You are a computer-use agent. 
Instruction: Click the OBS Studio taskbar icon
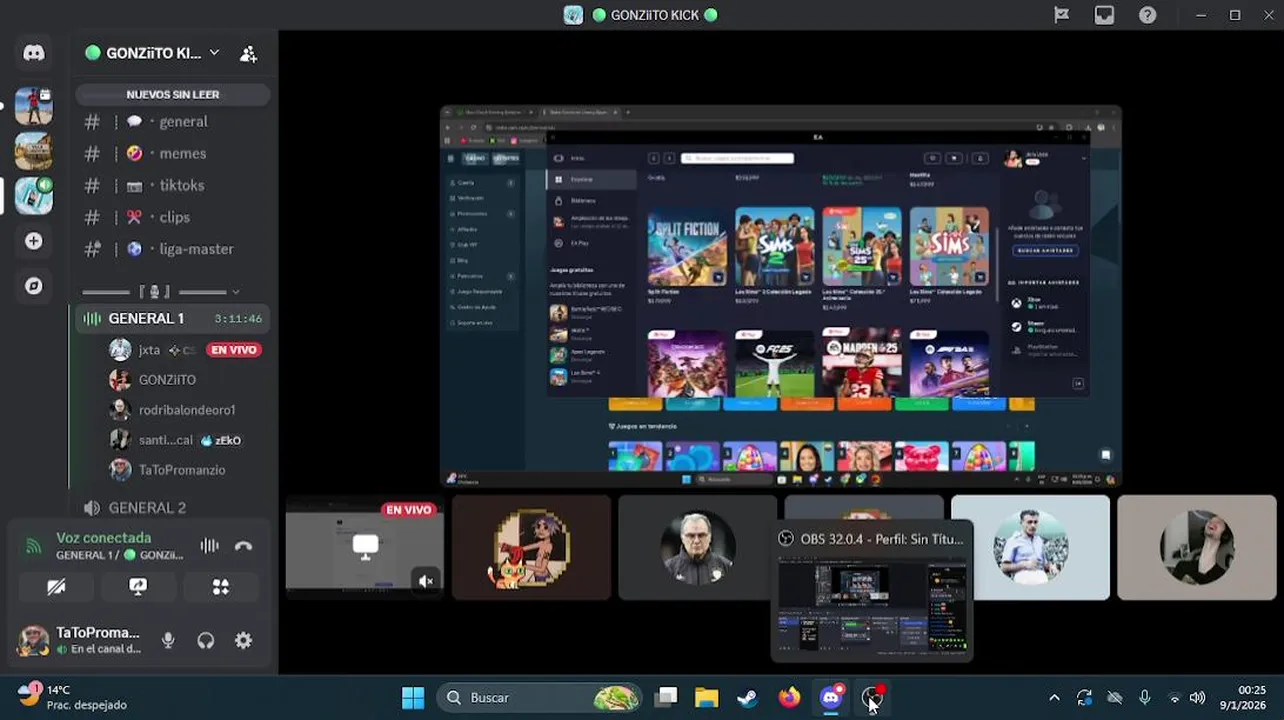pos(873,698)
